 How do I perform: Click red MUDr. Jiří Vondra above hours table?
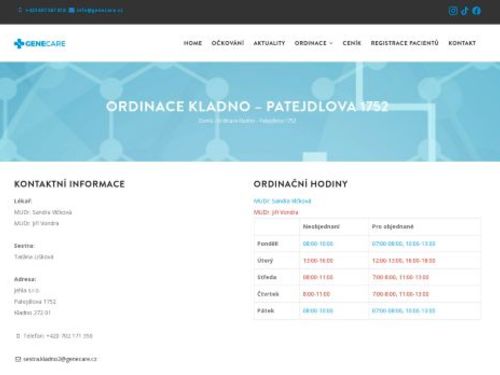[276, 212]
